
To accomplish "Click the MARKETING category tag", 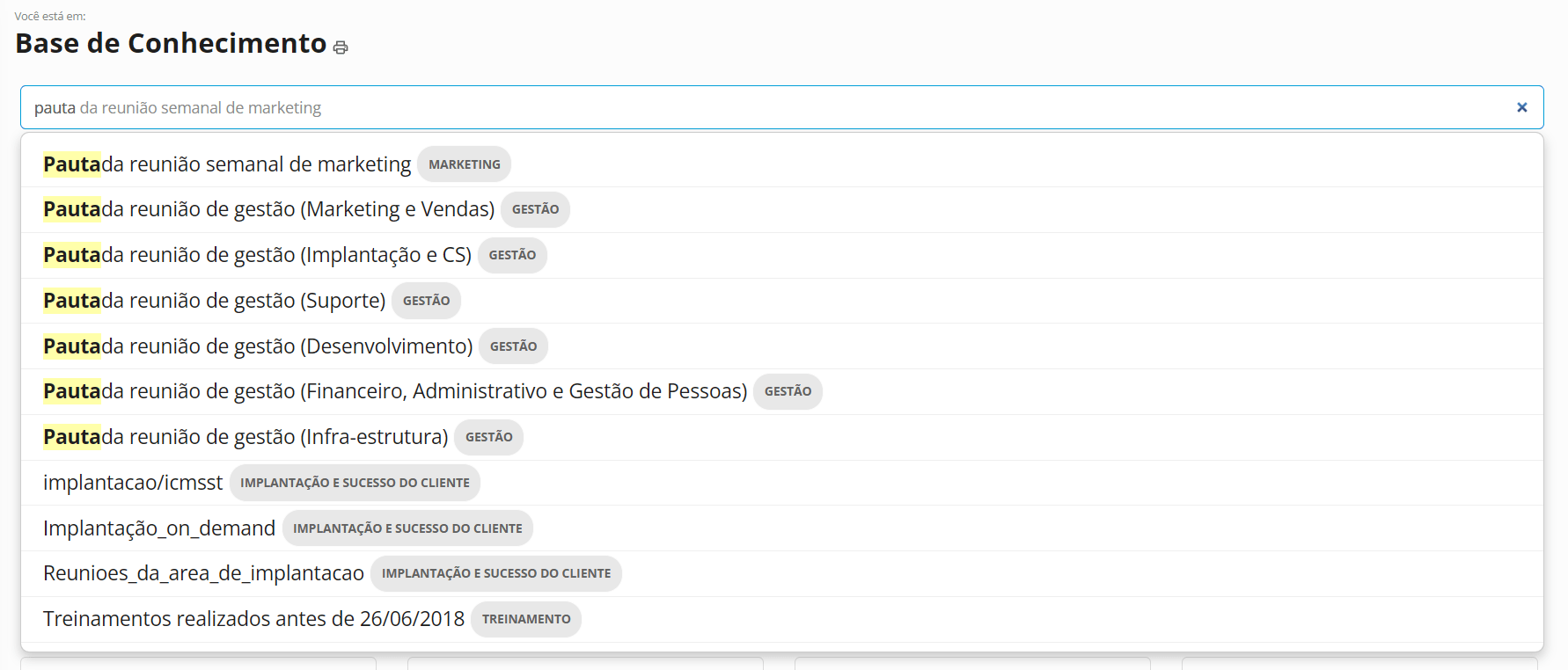I will pos(464,164).
